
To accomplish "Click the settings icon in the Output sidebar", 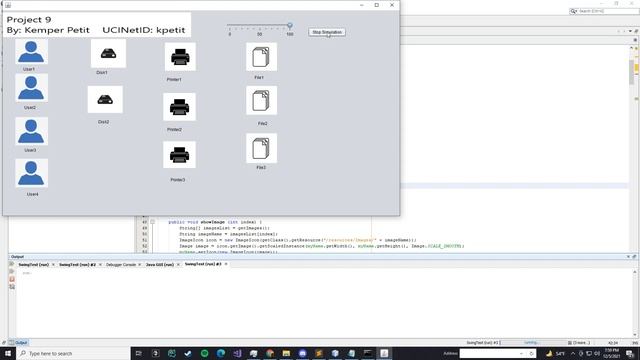I will [x=12, y=287].
